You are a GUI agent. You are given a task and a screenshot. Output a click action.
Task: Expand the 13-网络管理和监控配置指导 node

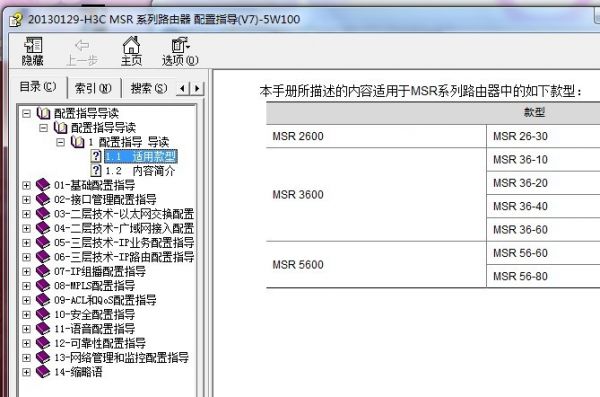(26, 358)
